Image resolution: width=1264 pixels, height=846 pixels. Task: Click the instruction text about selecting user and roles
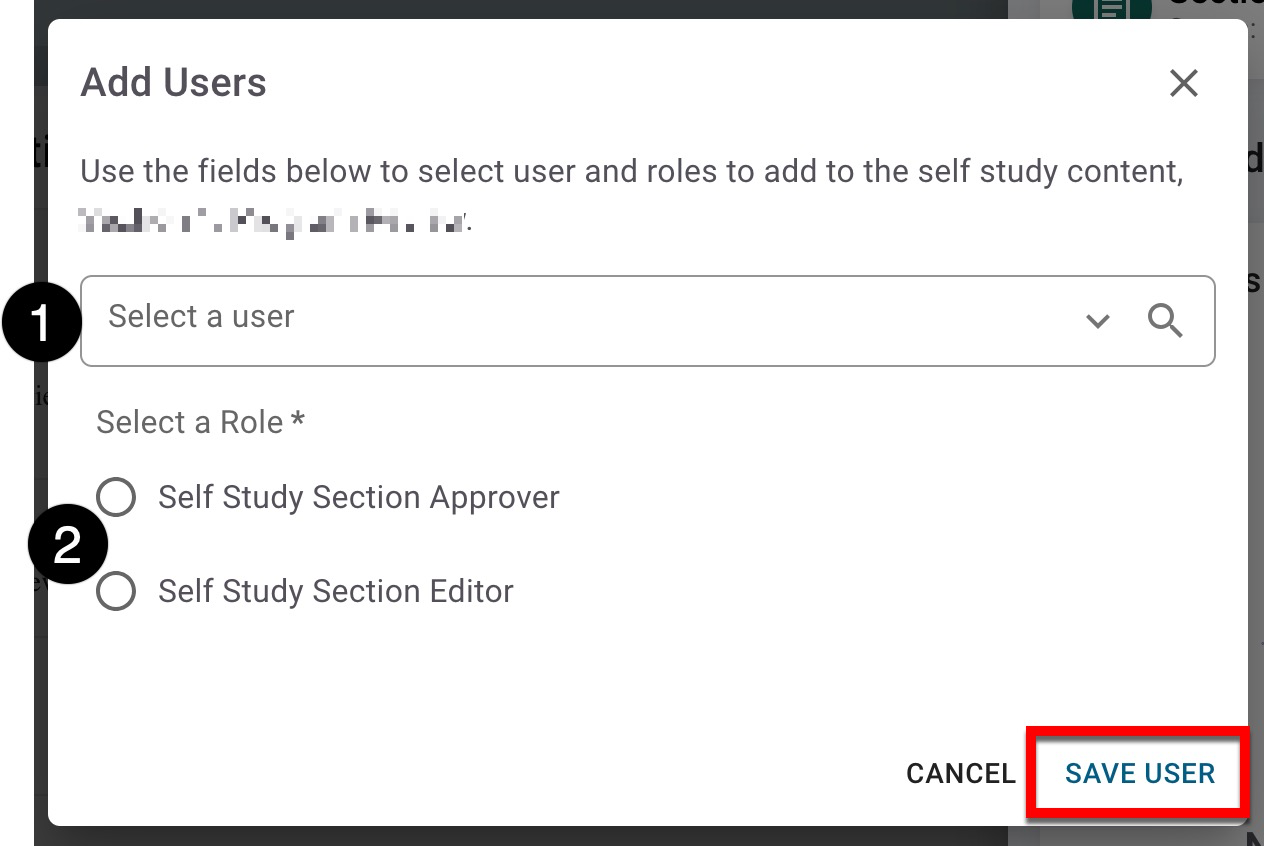[x=631, y=171]
